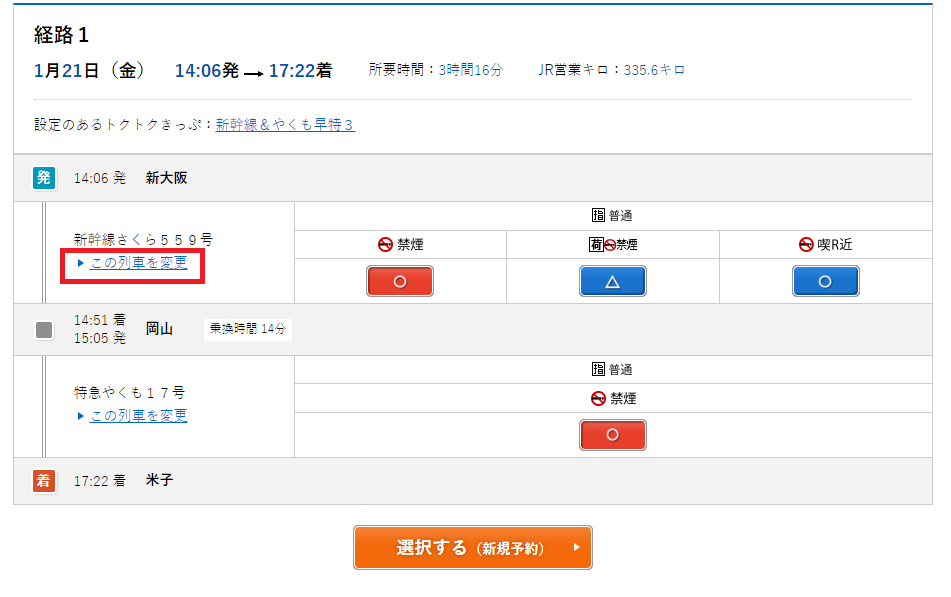Select the blue ○ seat under 喫R近
The width and height of the screenshot is (951, 597).
825,282
